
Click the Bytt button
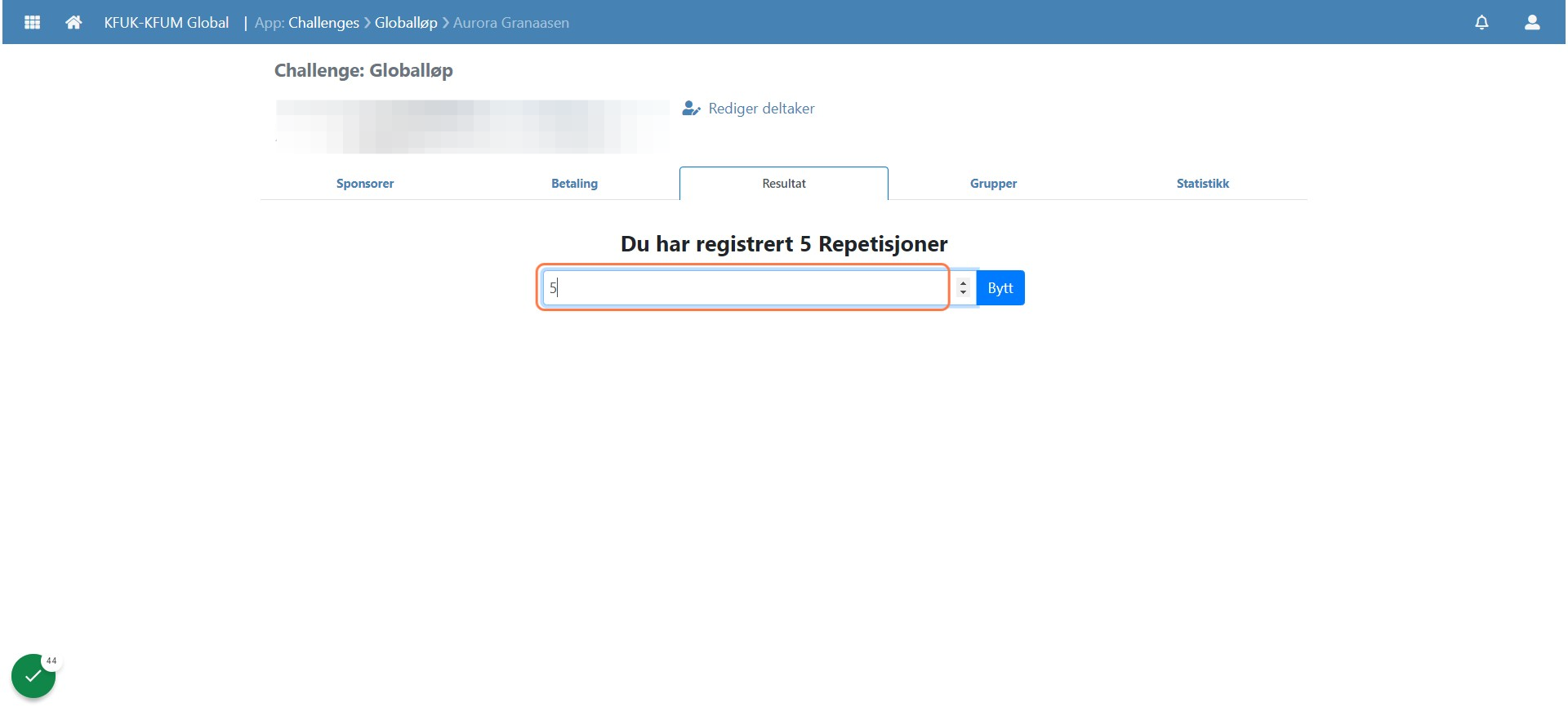point(1000,288)
